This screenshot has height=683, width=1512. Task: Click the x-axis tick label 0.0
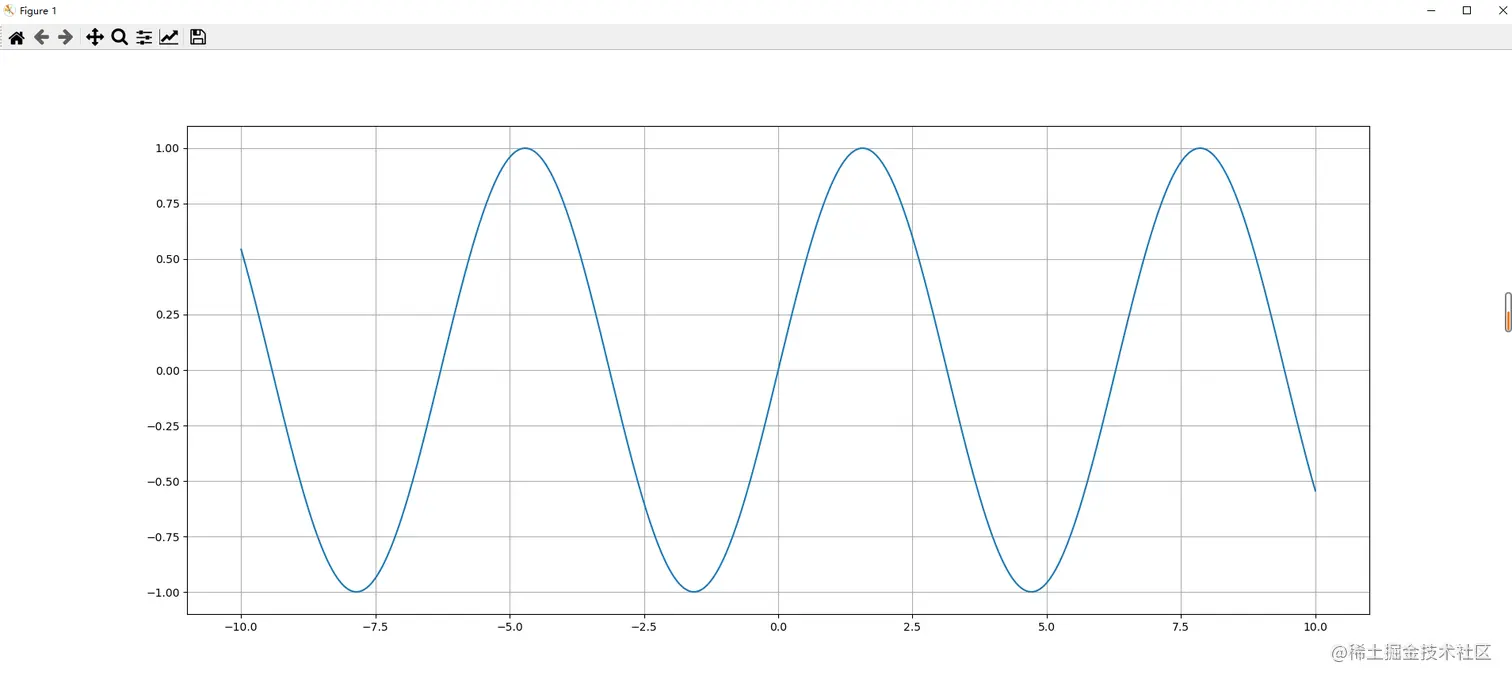[x=778, y=627]
